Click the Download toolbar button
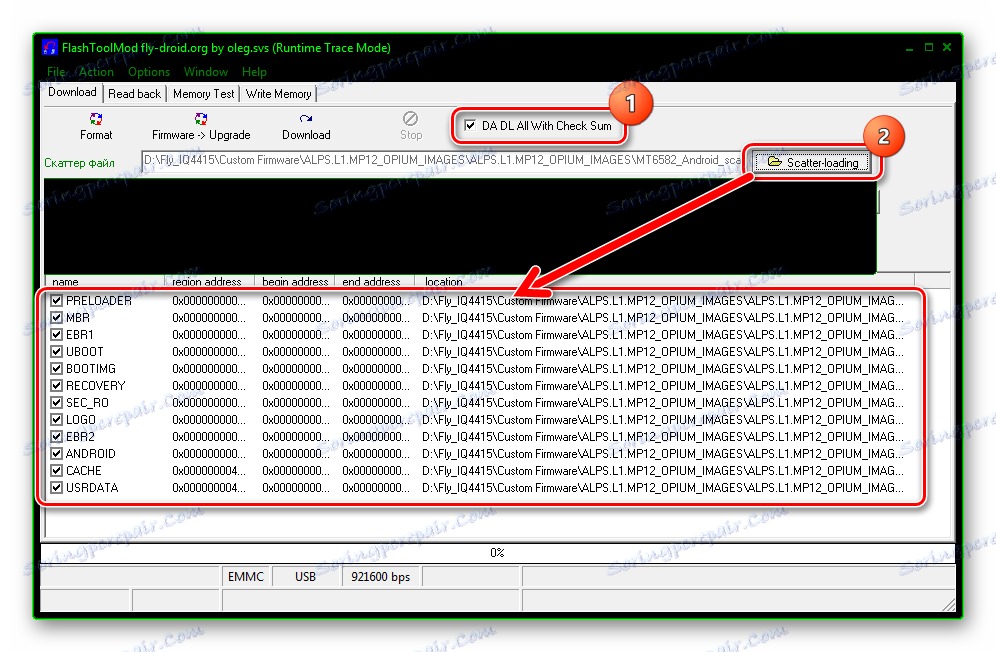 coord(306,126)
